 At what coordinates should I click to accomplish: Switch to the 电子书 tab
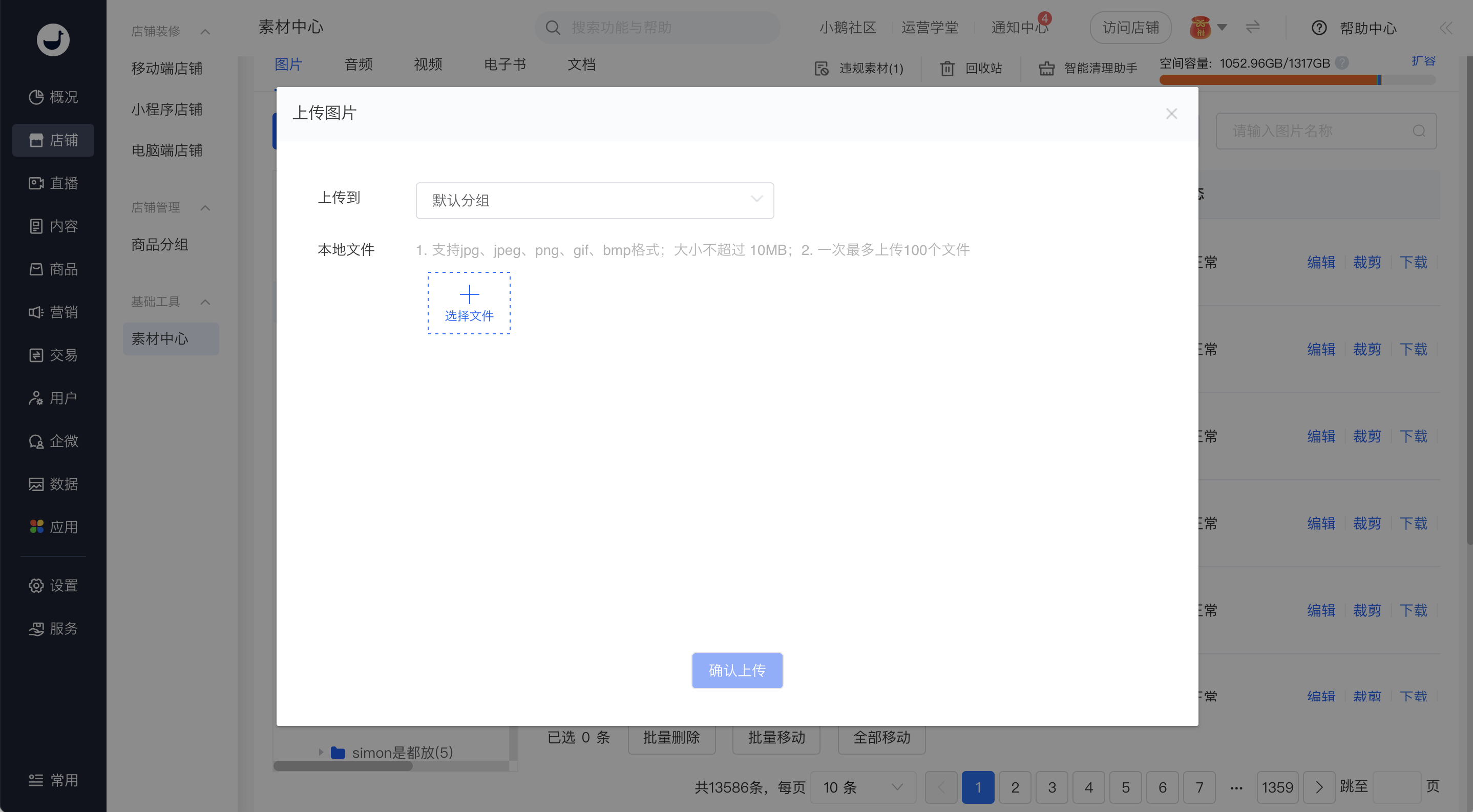pyautogui.click(x=505, y=65)
